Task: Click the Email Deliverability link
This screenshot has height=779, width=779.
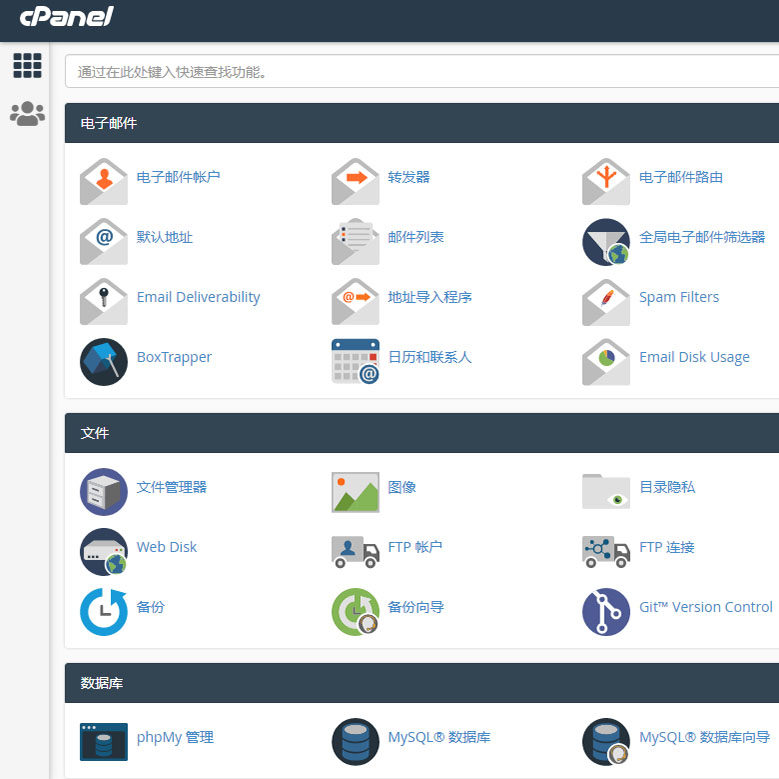Action: [x=198, y=297]
